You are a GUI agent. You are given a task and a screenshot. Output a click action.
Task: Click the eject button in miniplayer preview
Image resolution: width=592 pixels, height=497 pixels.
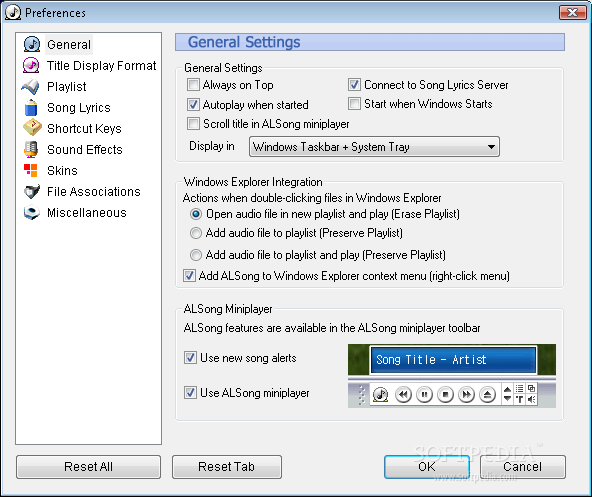(487, 395)
